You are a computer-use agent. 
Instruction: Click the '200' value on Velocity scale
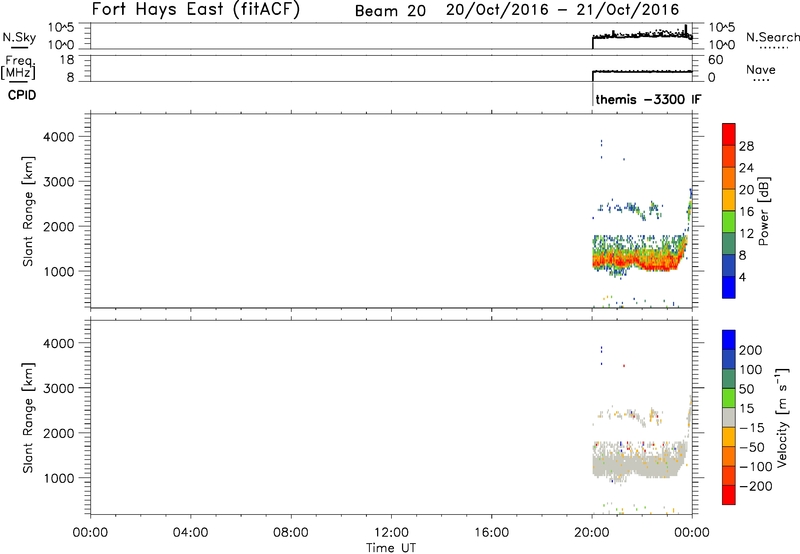(751, 350)
